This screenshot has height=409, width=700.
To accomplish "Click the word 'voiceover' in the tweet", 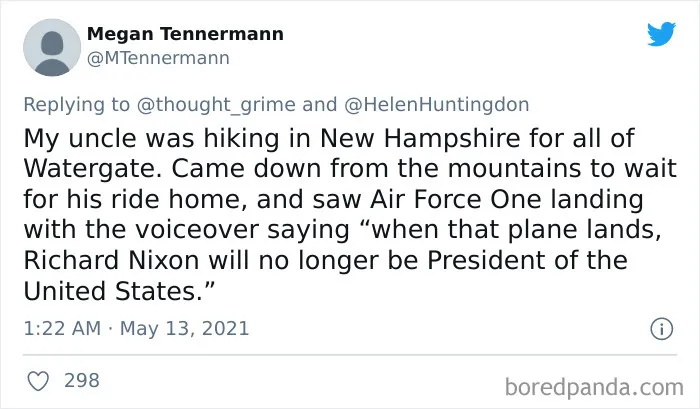I will coord(197,230).
